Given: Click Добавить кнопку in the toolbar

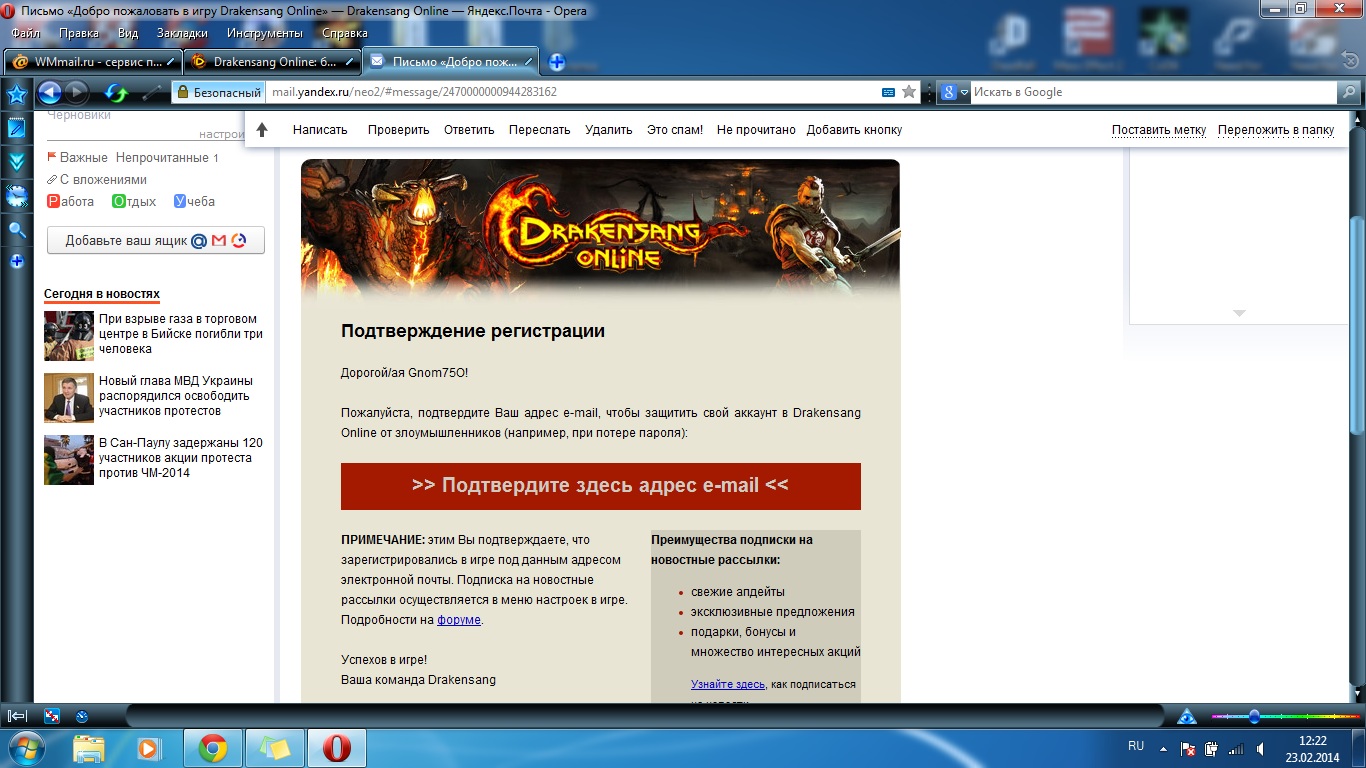Looking at the screenshot, I should point(854,130).
